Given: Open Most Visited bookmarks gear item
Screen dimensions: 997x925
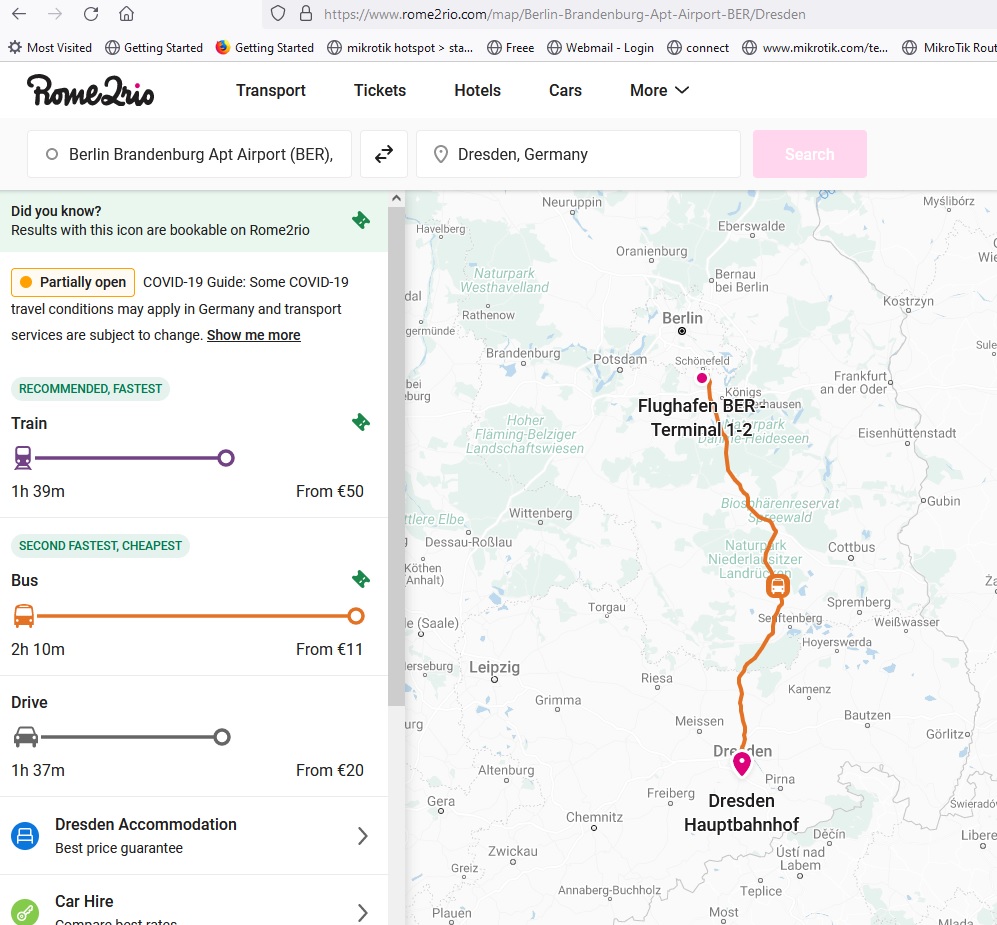Looking at the screenshot, I should coord(50,48).
